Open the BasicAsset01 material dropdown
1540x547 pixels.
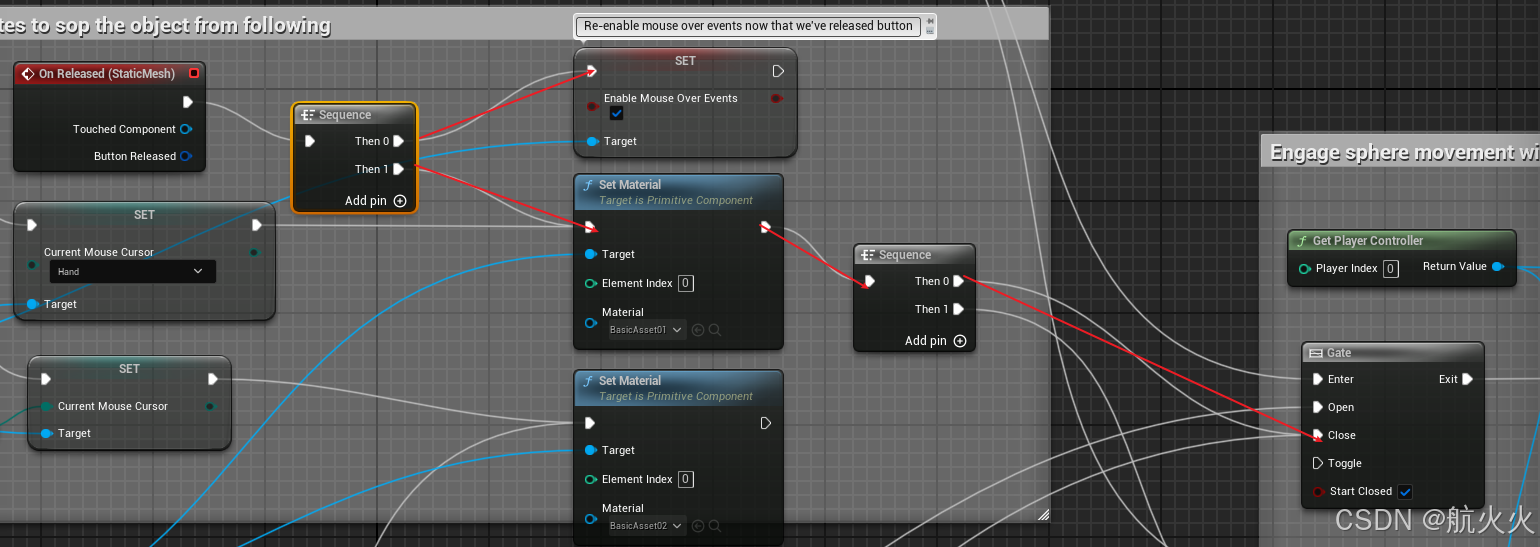click(x=647, y=330)
